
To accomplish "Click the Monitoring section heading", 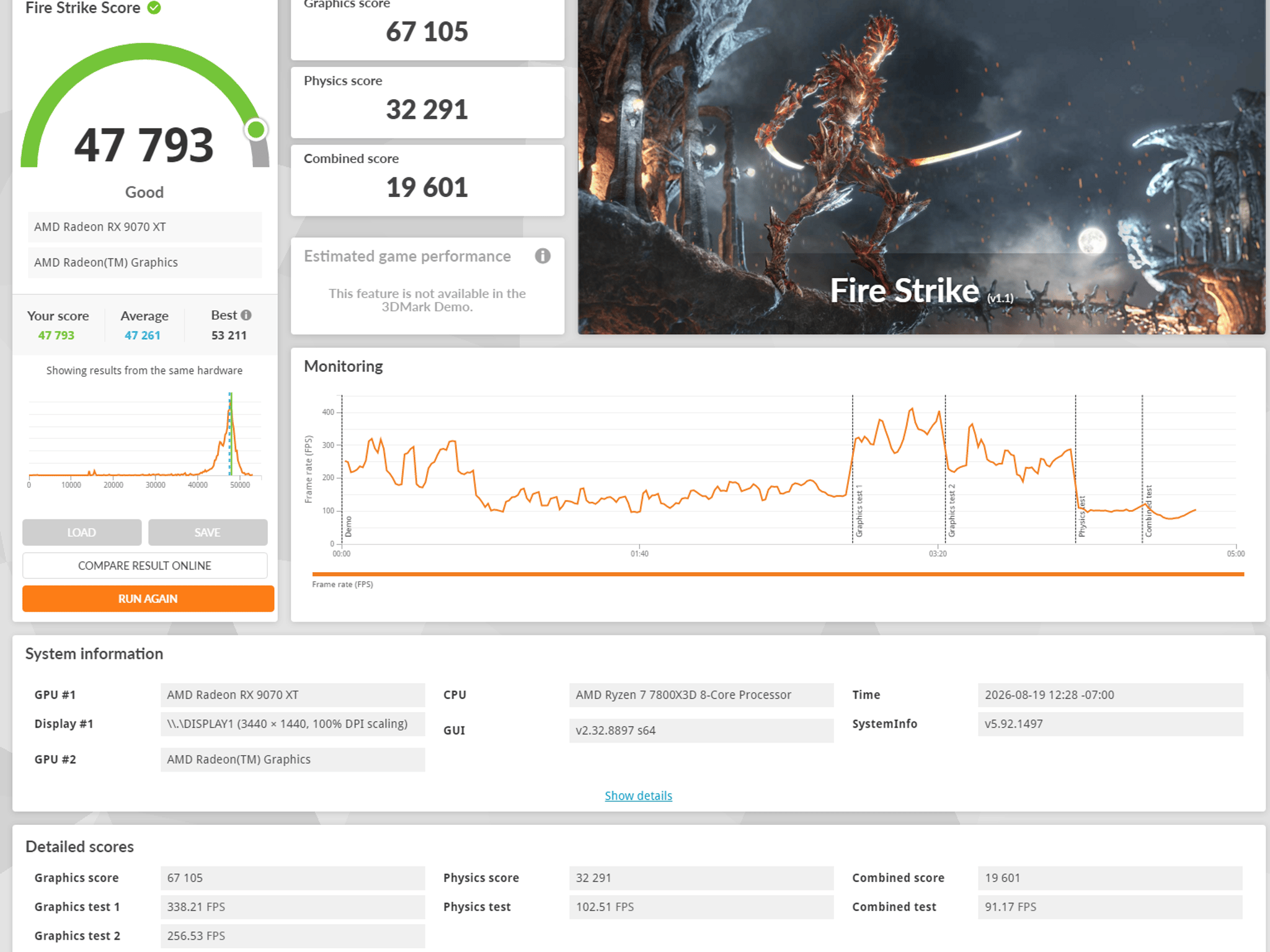I will point(344,366).
